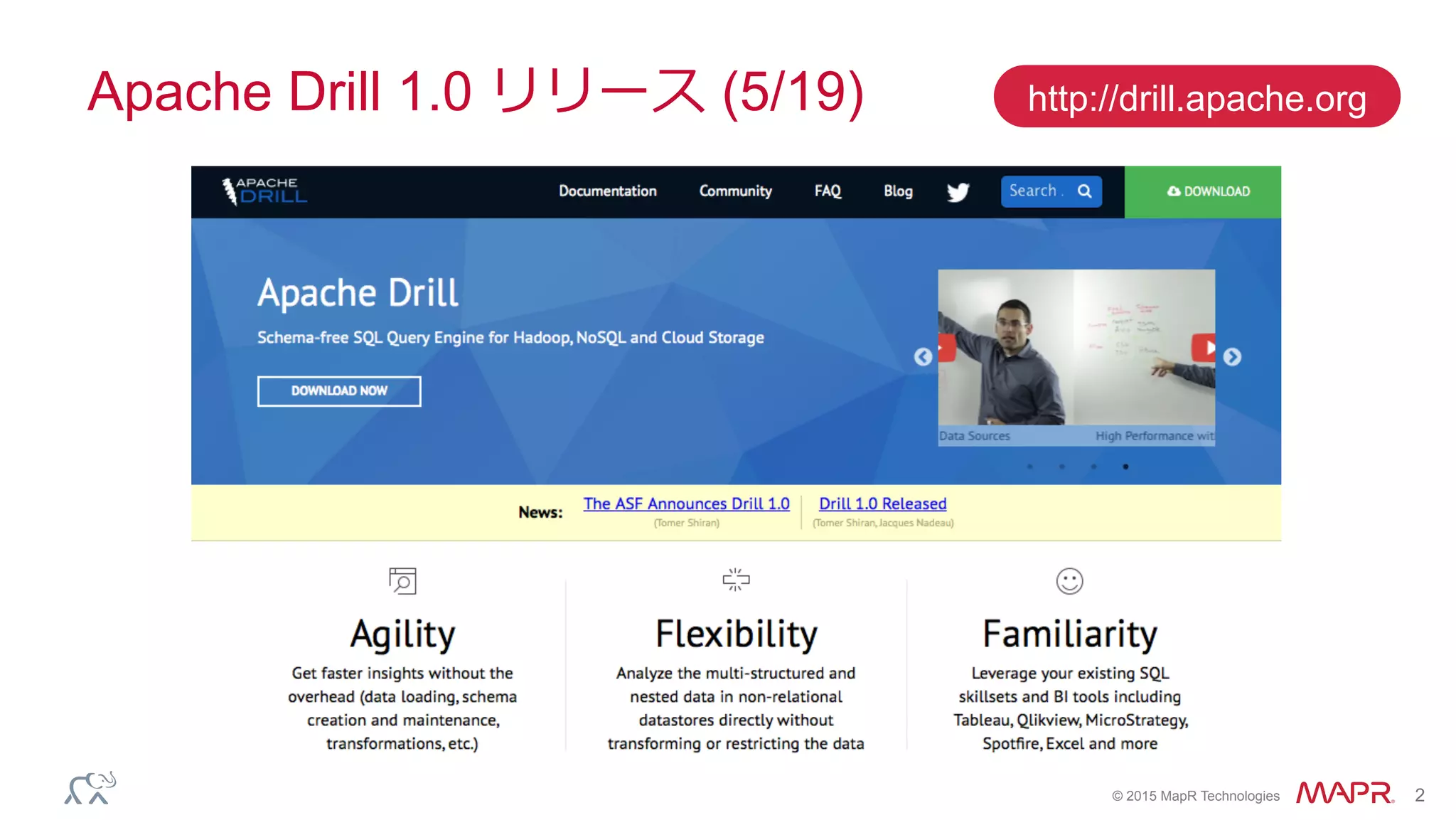Open the Blog page
1456x820 pixels.
point(898,191)
